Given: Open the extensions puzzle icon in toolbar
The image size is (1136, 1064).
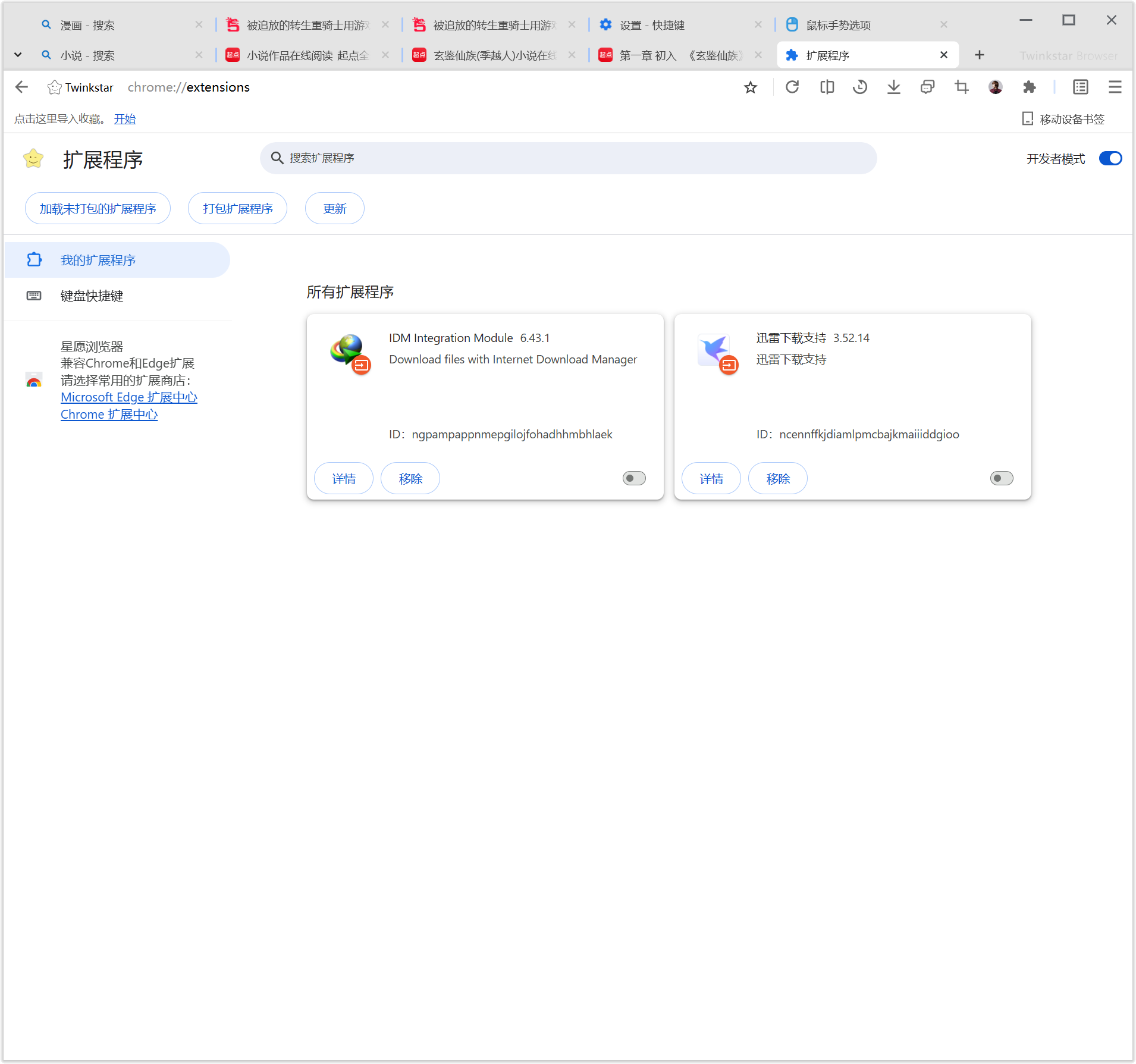Looking at the screenshot, I should (1030, 87).
